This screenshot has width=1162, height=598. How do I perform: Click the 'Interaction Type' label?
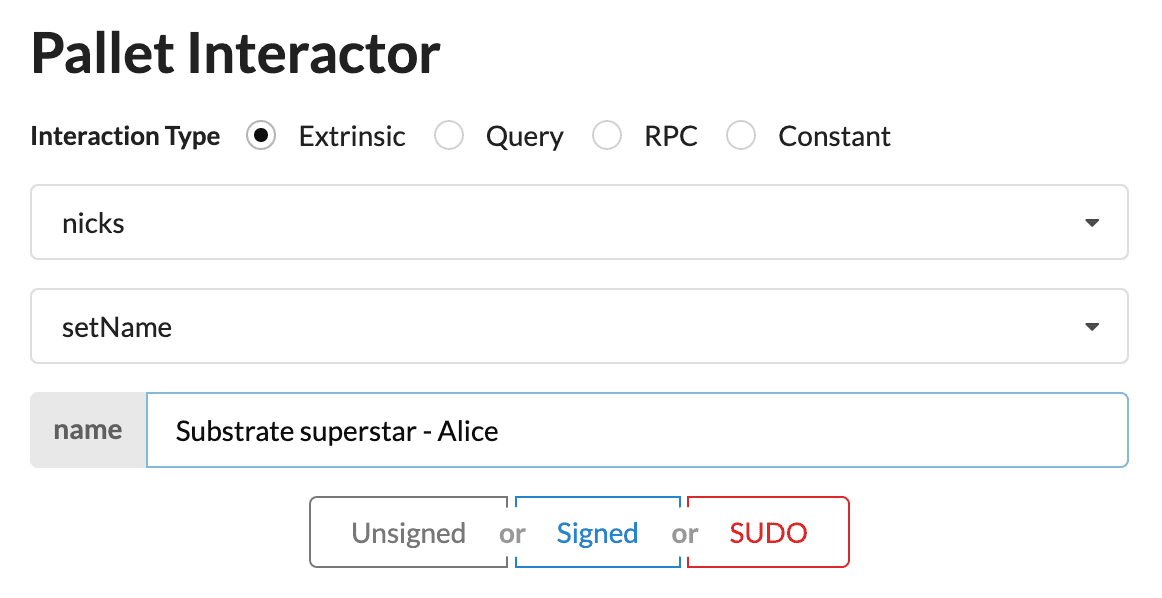(x=125, y=136)
